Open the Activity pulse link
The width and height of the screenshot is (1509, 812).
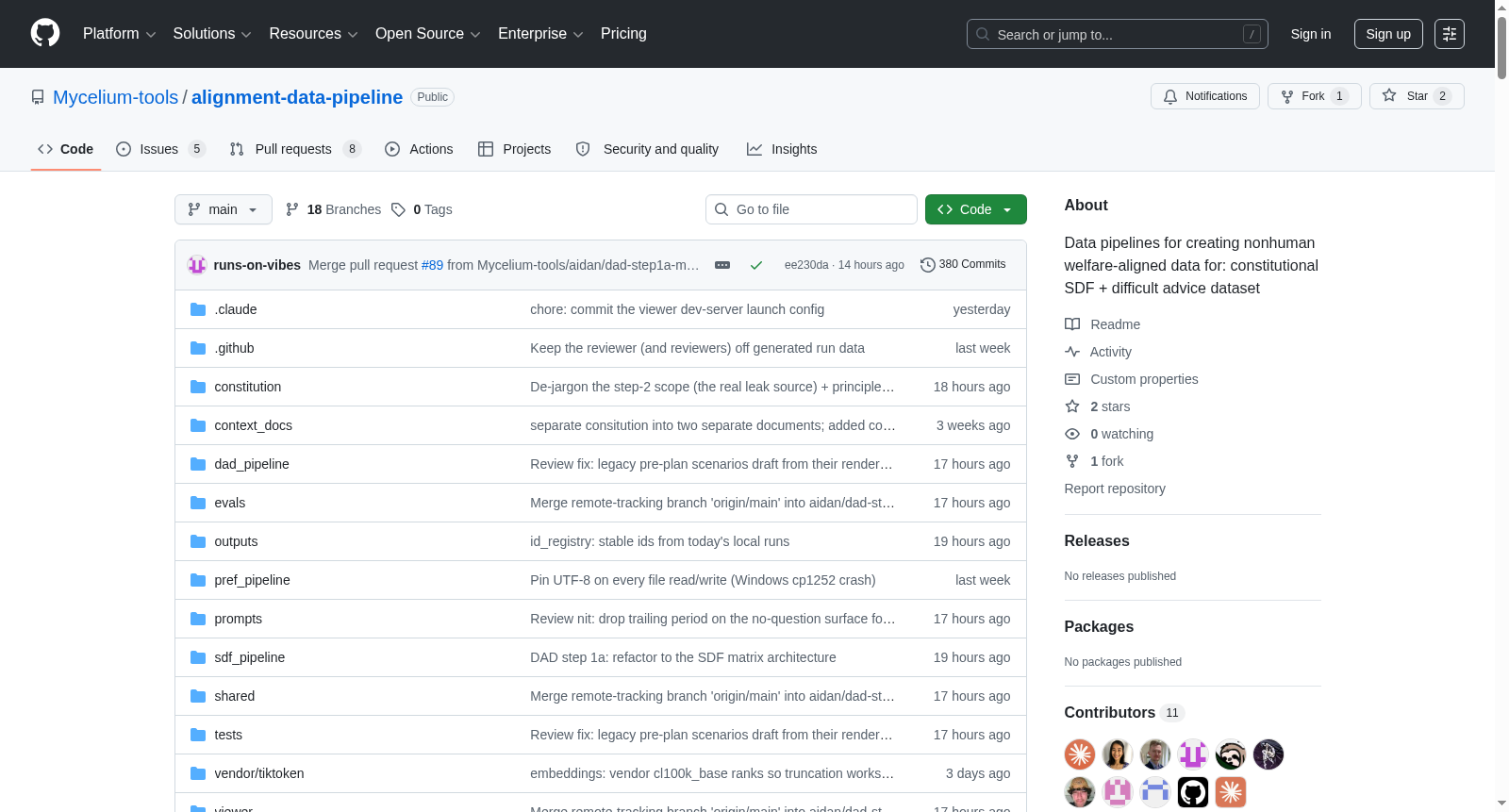tap(1098, 352)
